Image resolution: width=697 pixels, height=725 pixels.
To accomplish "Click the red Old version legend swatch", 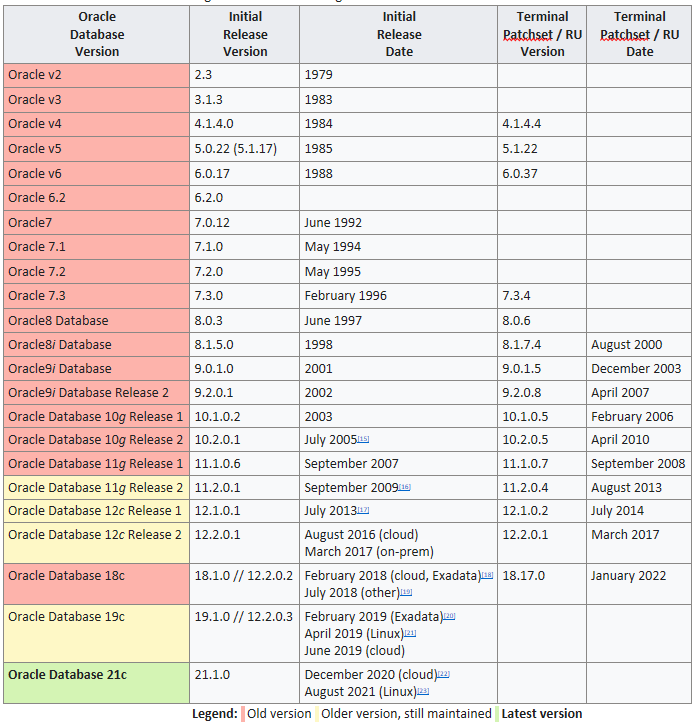I will (243, 714).
